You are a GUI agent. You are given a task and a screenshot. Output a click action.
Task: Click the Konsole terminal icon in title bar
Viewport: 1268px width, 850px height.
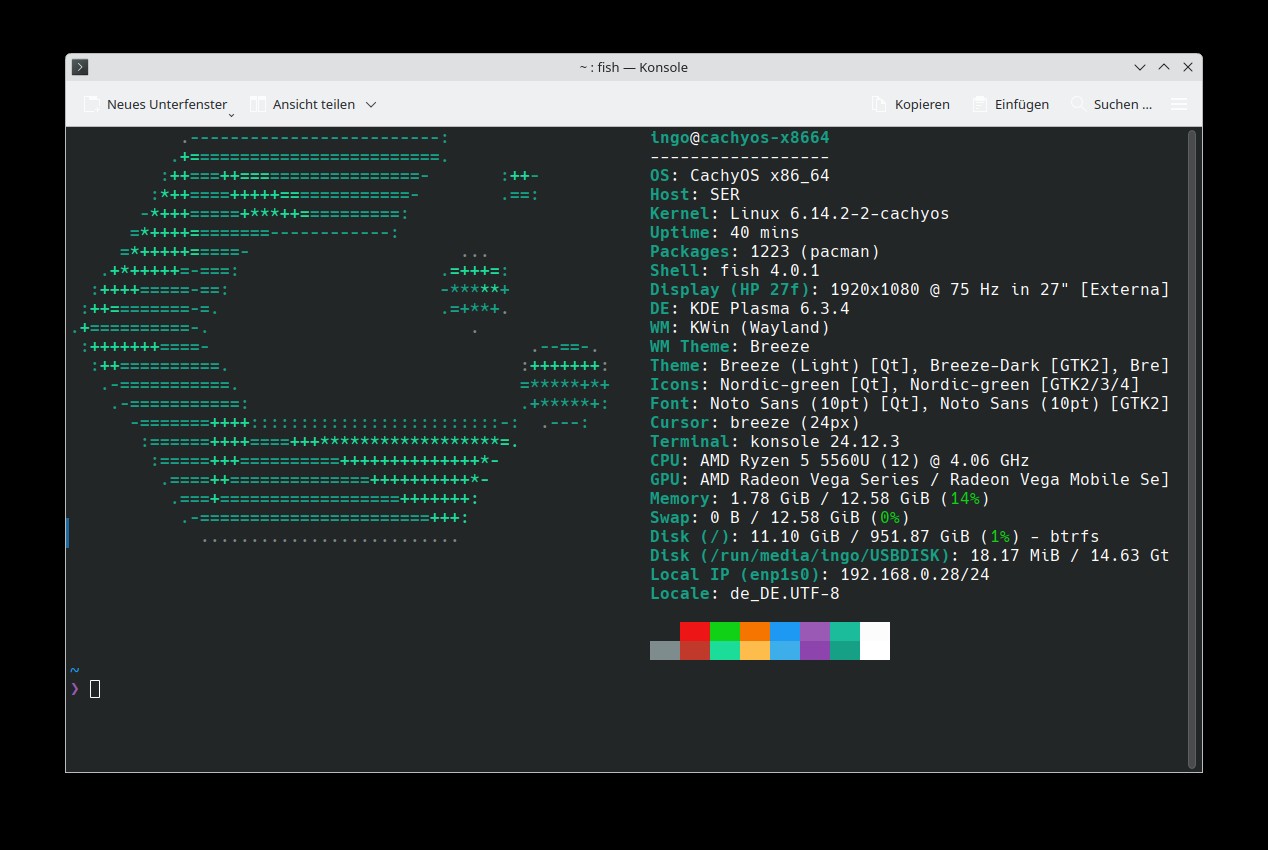(81, 67)
